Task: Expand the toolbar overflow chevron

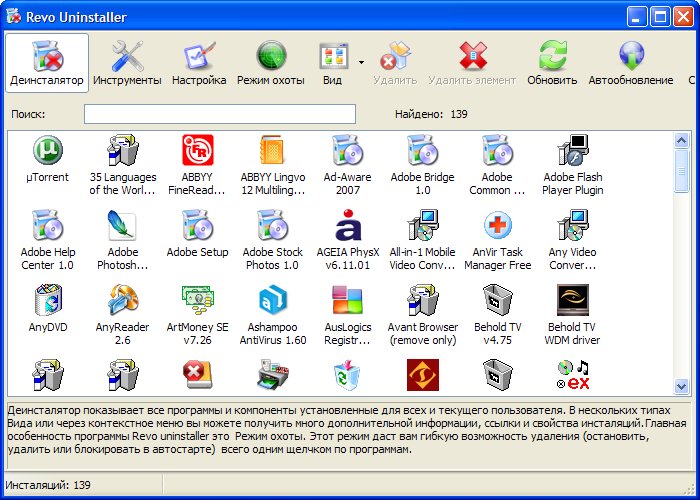Action: 692,80
